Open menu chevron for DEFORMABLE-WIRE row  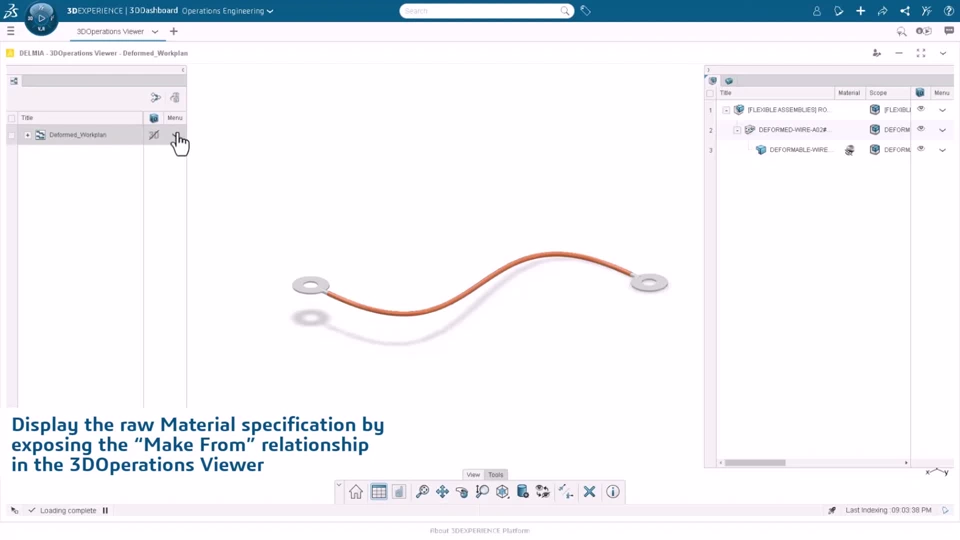coord(942,150)
